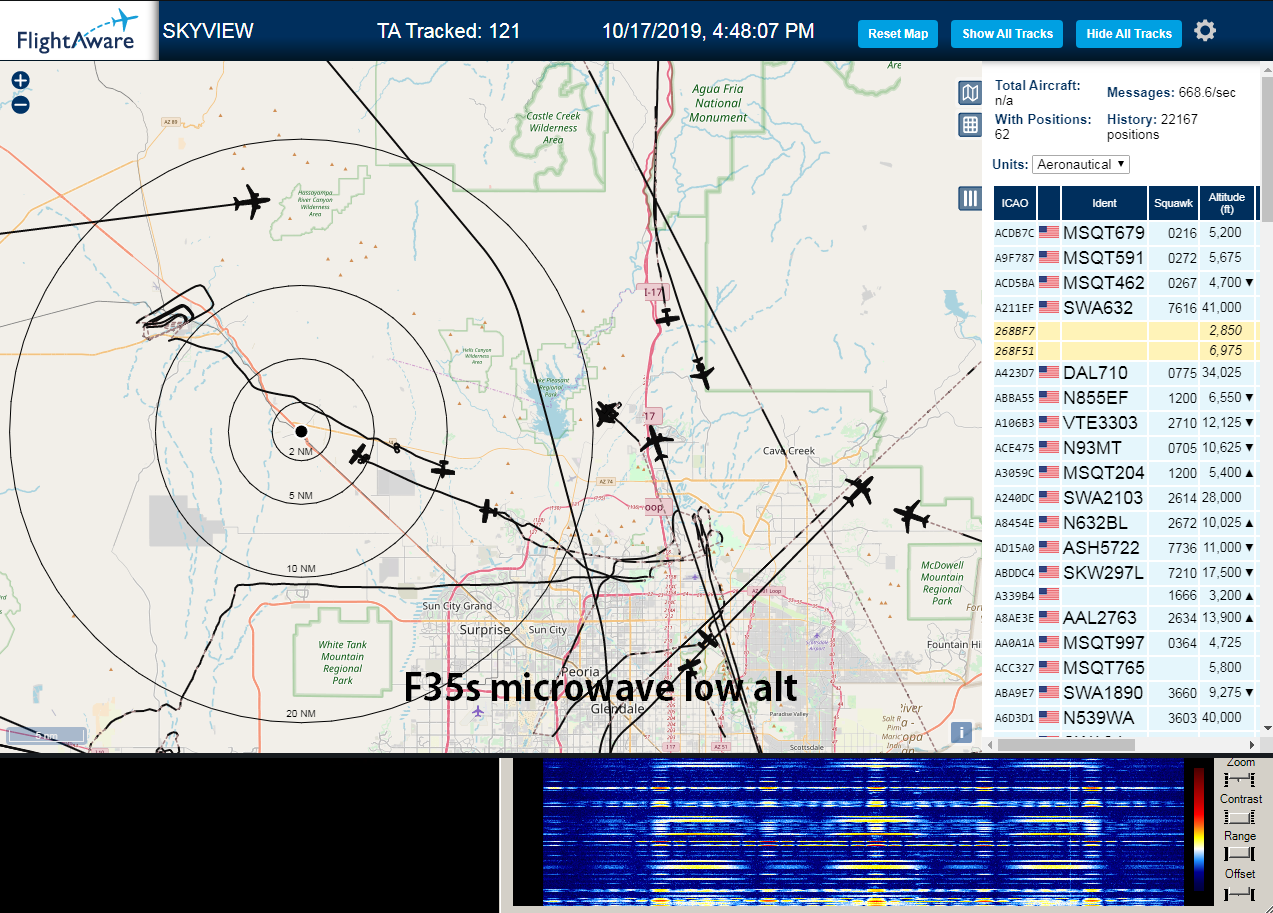Zoom out the map with the minus icon

tap(21, 105)
